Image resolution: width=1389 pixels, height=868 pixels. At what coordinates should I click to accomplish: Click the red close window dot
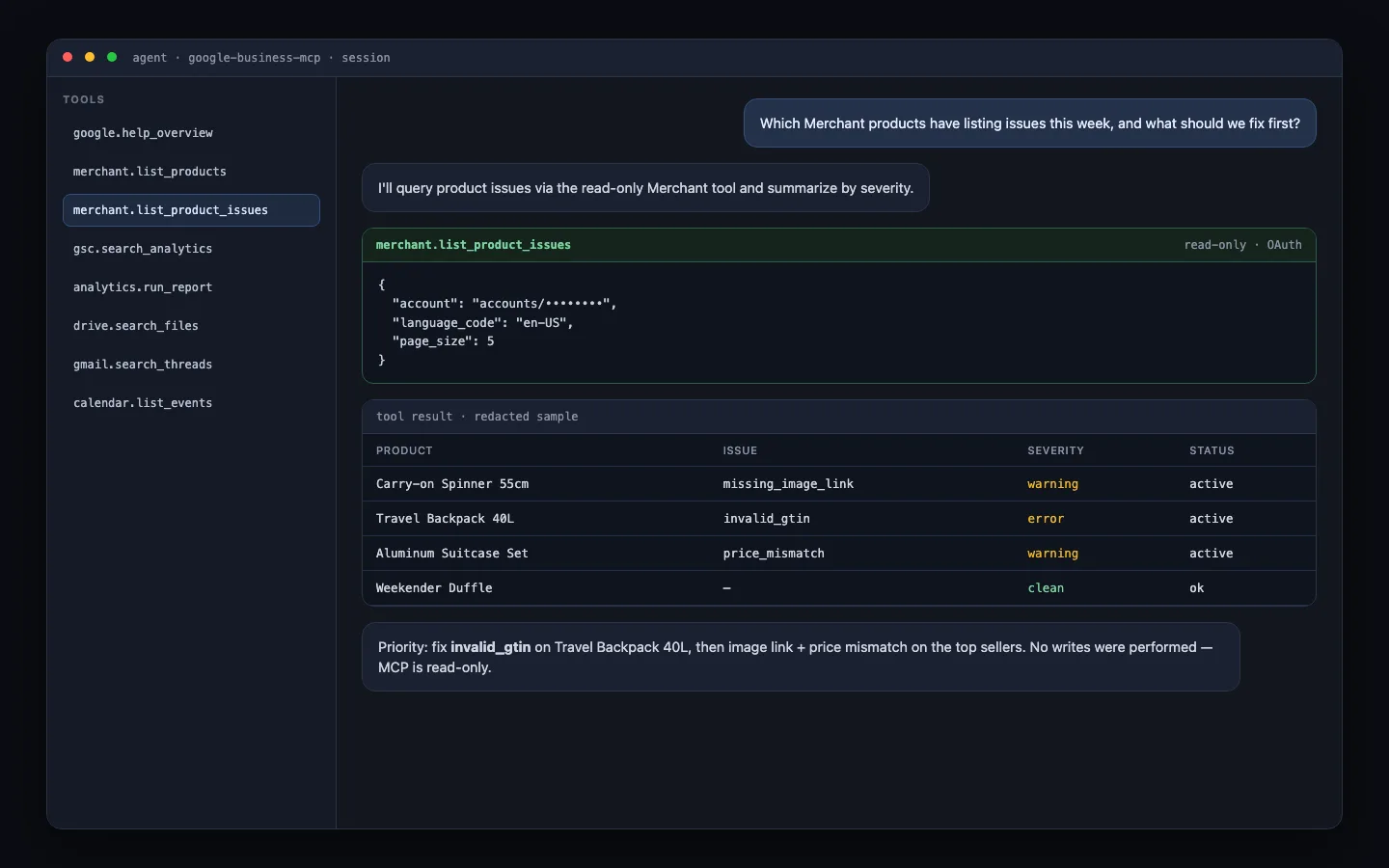pyautogui.click(x=68, y=57)
